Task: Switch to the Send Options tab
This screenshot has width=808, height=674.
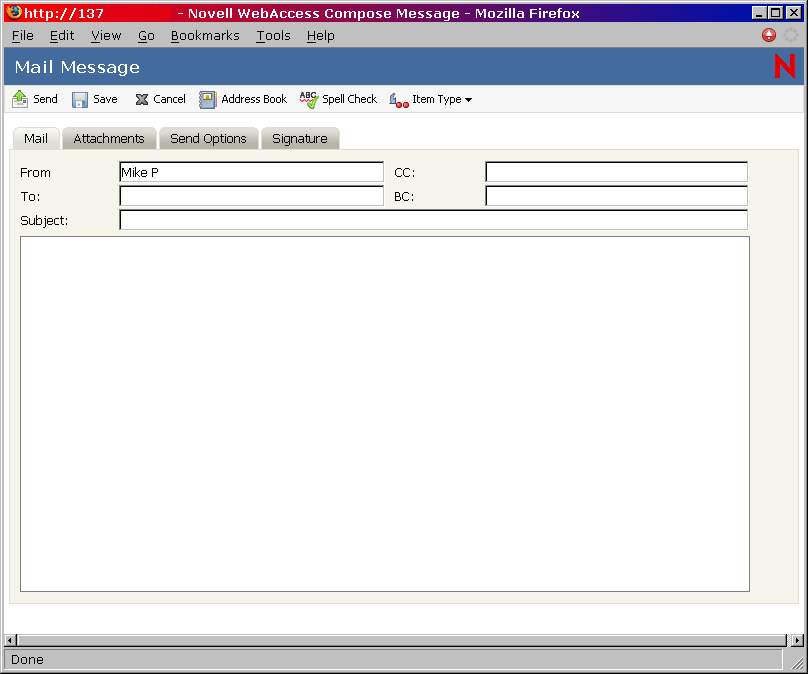Action: tap(208, 139)
